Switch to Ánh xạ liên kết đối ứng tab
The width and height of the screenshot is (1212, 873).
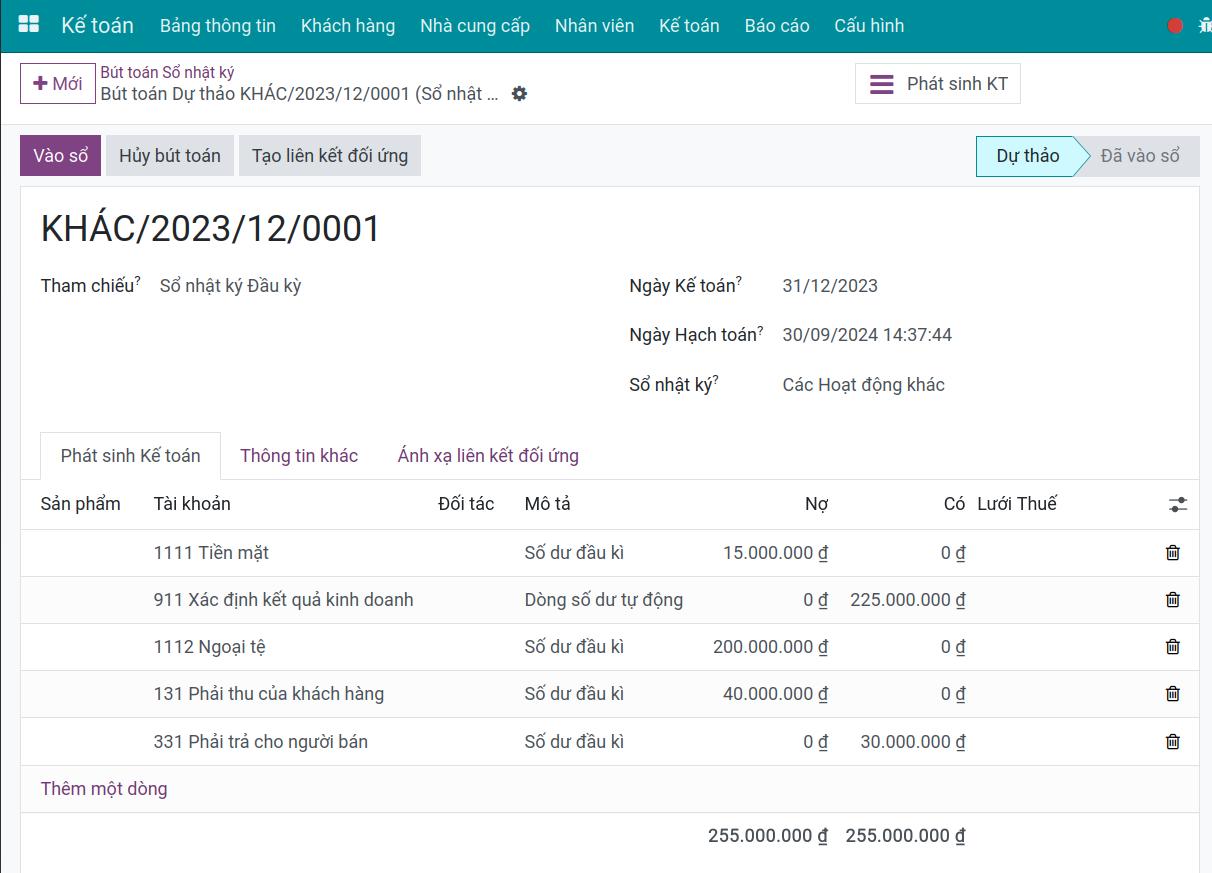[x=488, y=456]
